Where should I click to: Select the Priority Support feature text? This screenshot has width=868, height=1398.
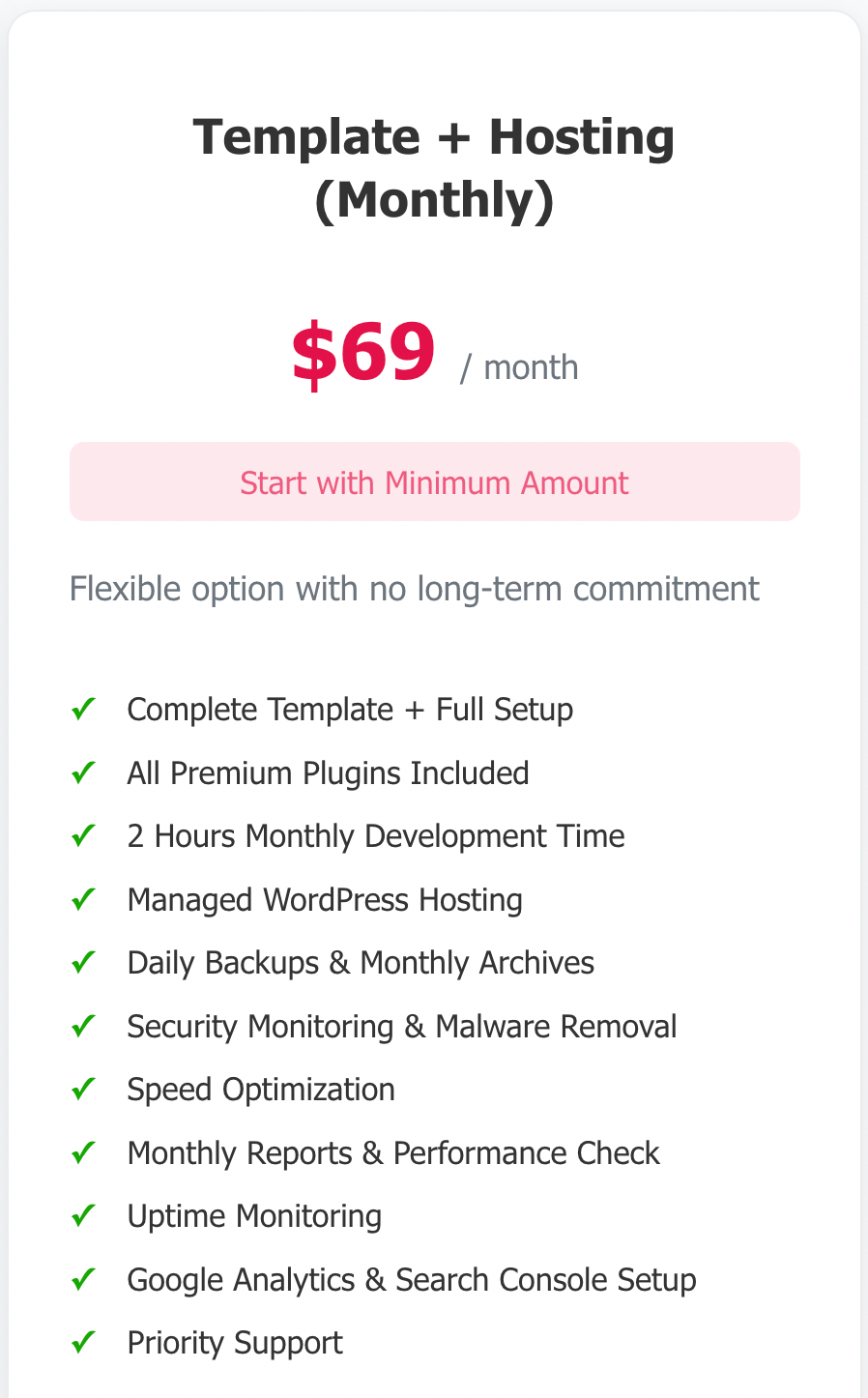click(235, 1343)
